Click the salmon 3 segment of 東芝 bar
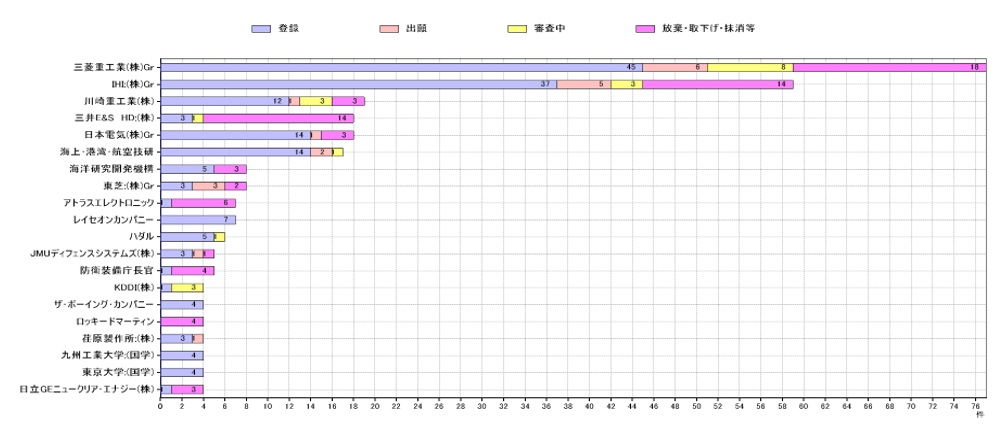The image size is (1007, 439). pos(209,186)
